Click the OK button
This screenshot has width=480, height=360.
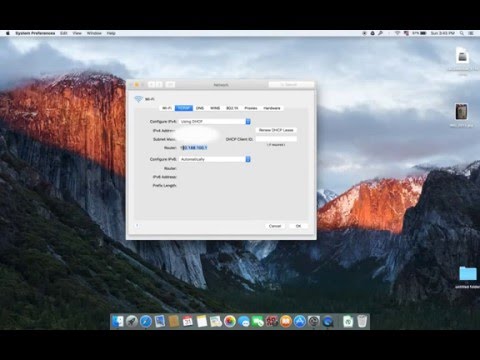tap(298, 226)
